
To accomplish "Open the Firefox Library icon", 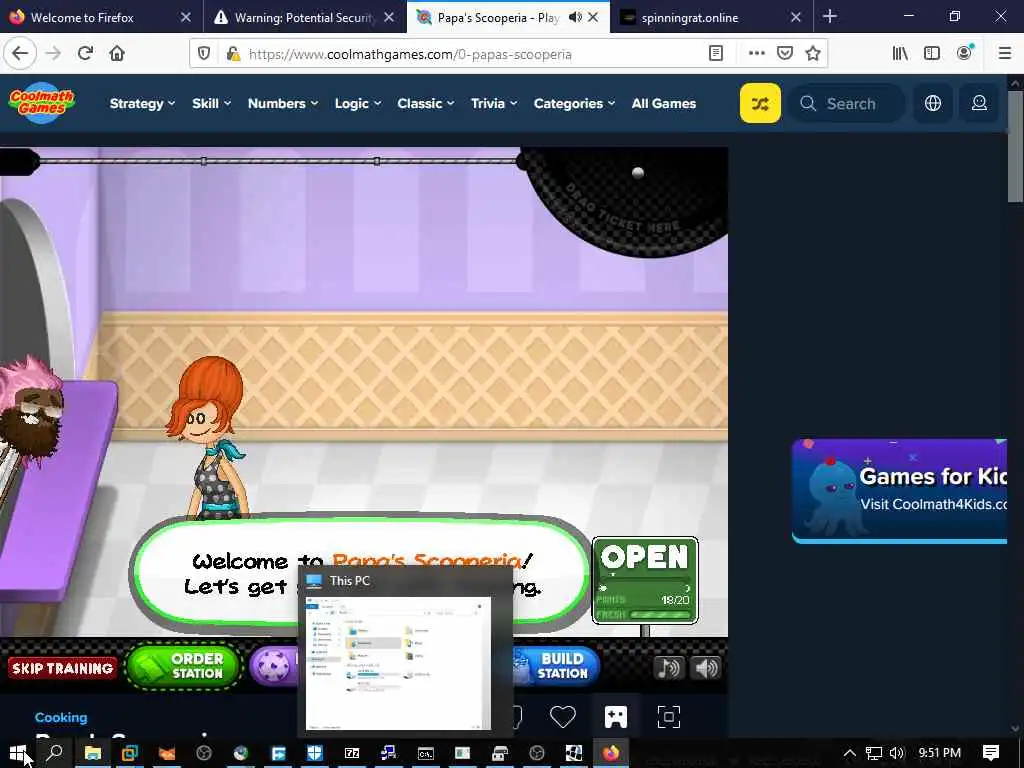I will pos(900,54).
